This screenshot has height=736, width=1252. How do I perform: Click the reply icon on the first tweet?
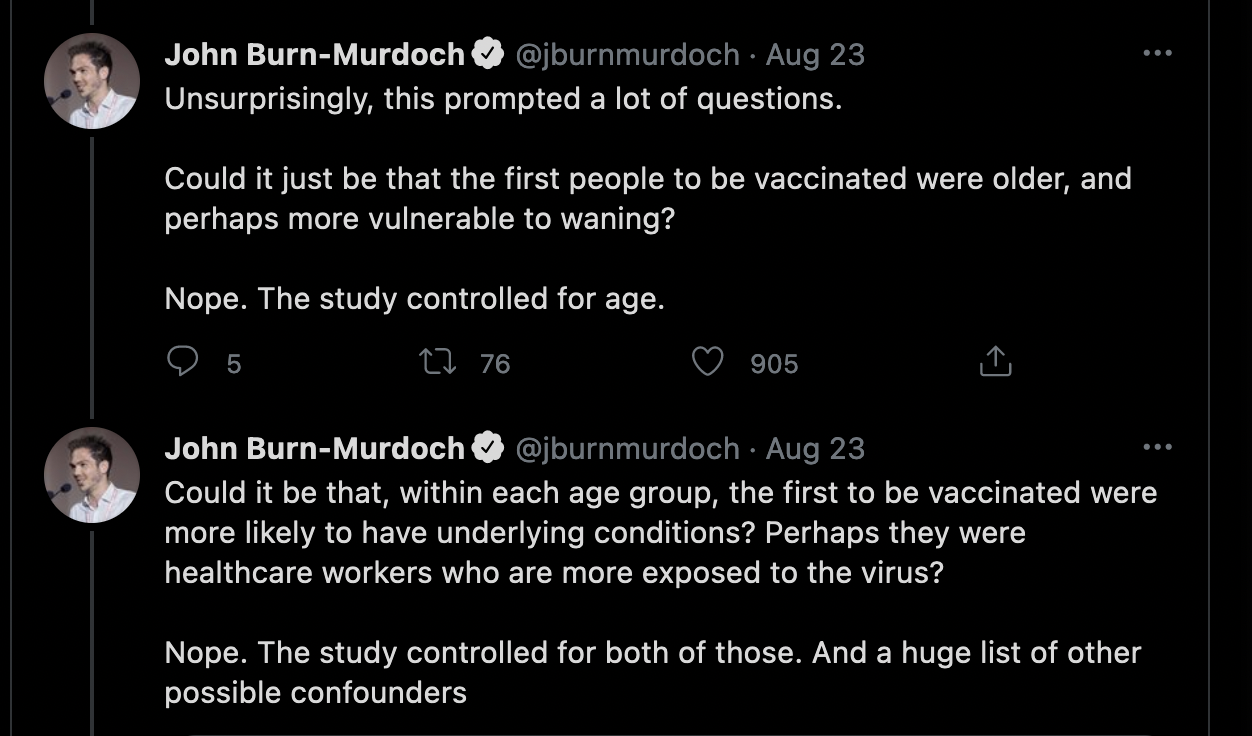point(181,363)
